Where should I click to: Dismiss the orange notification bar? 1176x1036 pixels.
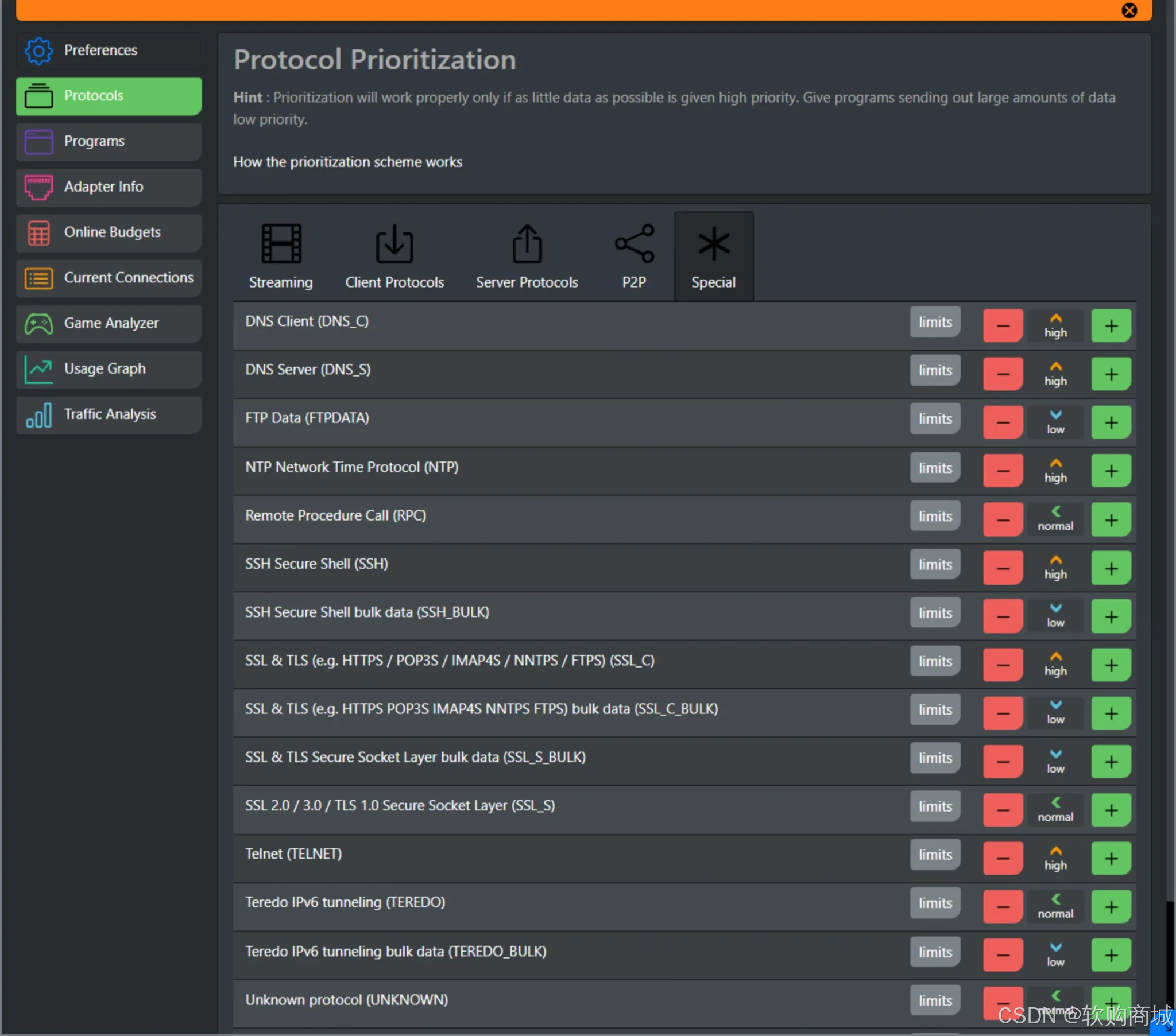pos(1129,10)
